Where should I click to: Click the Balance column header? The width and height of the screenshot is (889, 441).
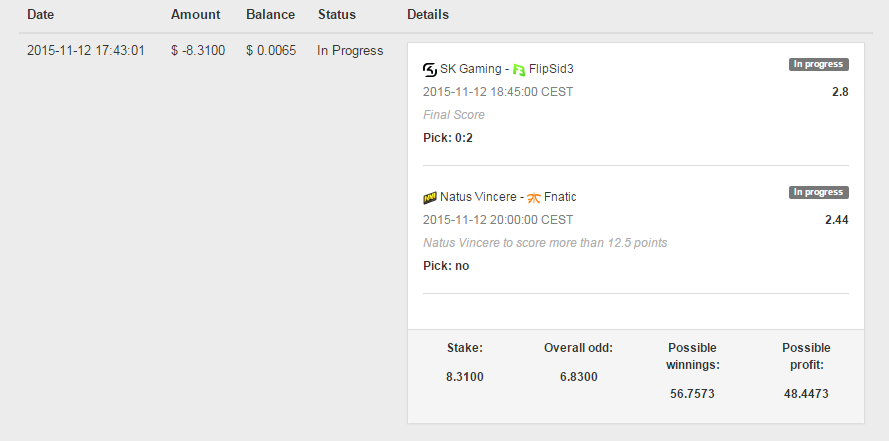tap(270, 15)
